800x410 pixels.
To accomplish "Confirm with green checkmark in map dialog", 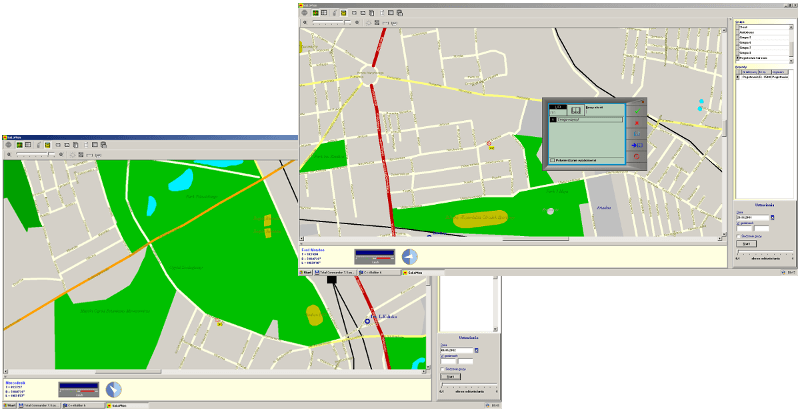I will click(x=638, y=111).
